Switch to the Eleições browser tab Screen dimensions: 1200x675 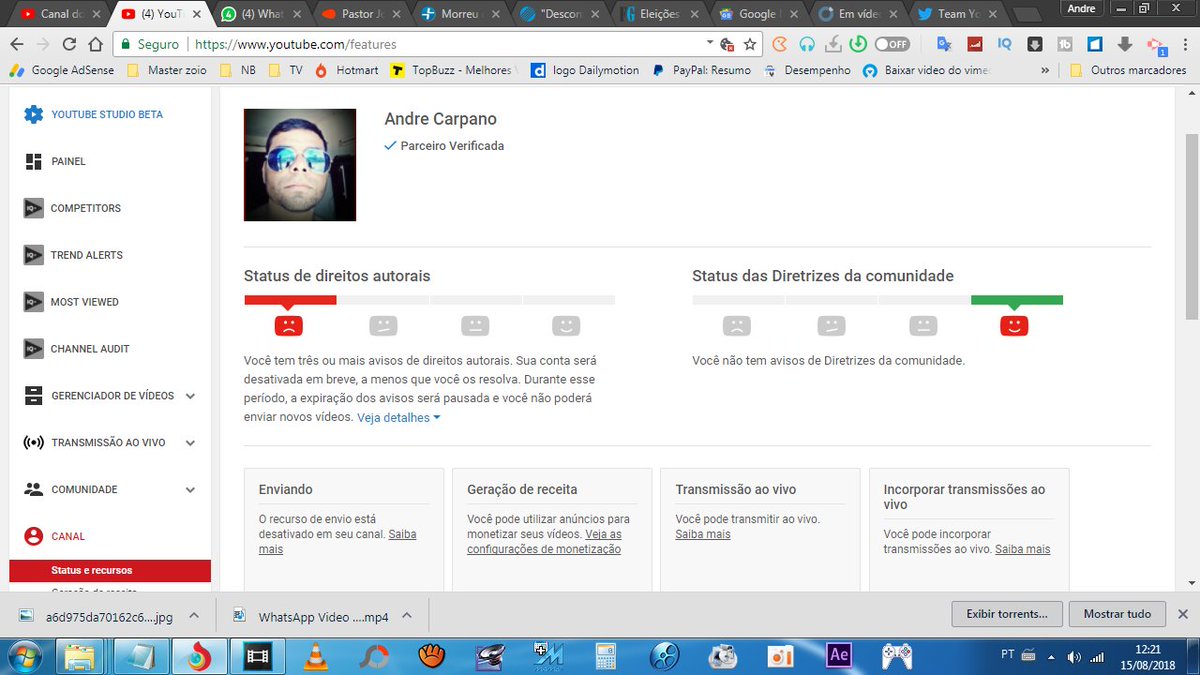tap(660, 14)
